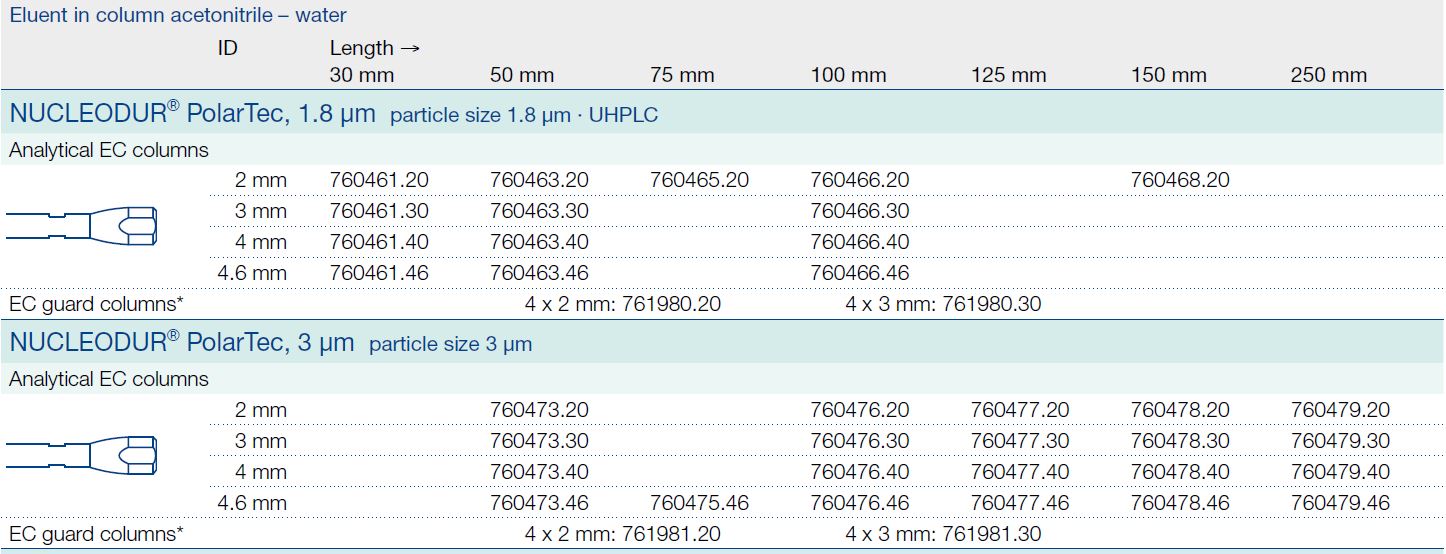Click guard column number 761981.30

991,534
